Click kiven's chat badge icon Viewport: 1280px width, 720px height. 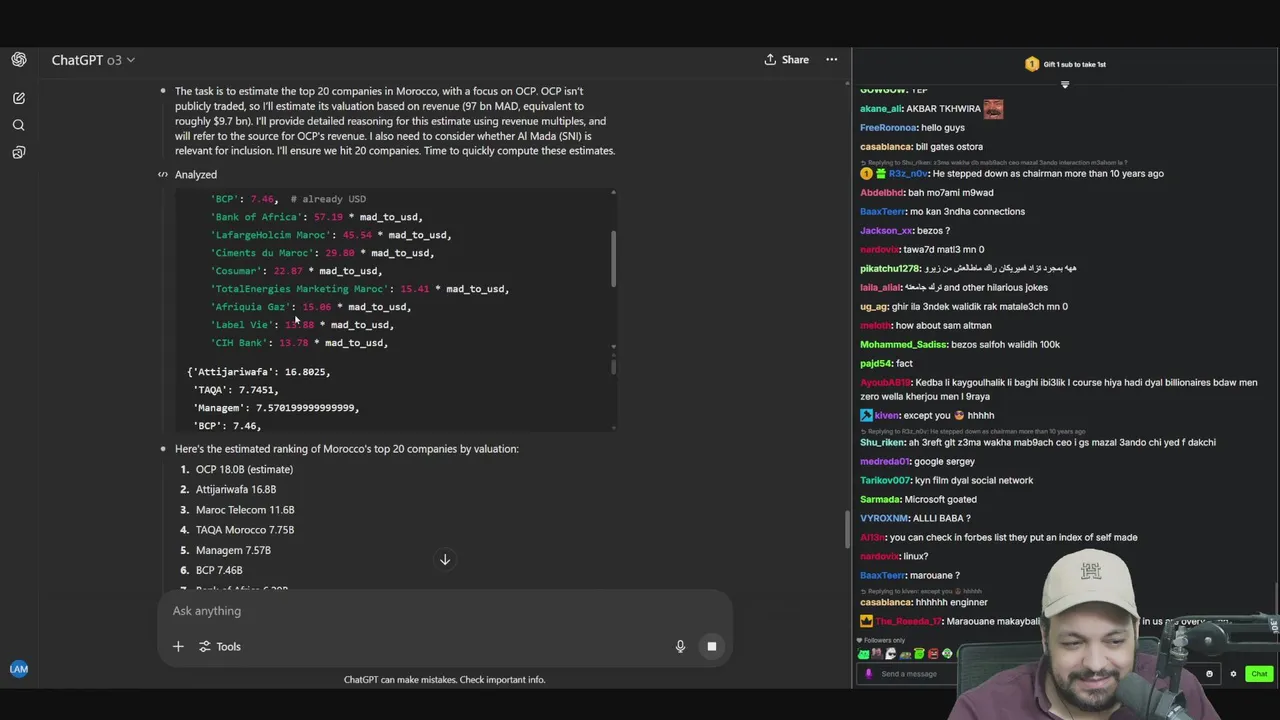coord(866,415)
